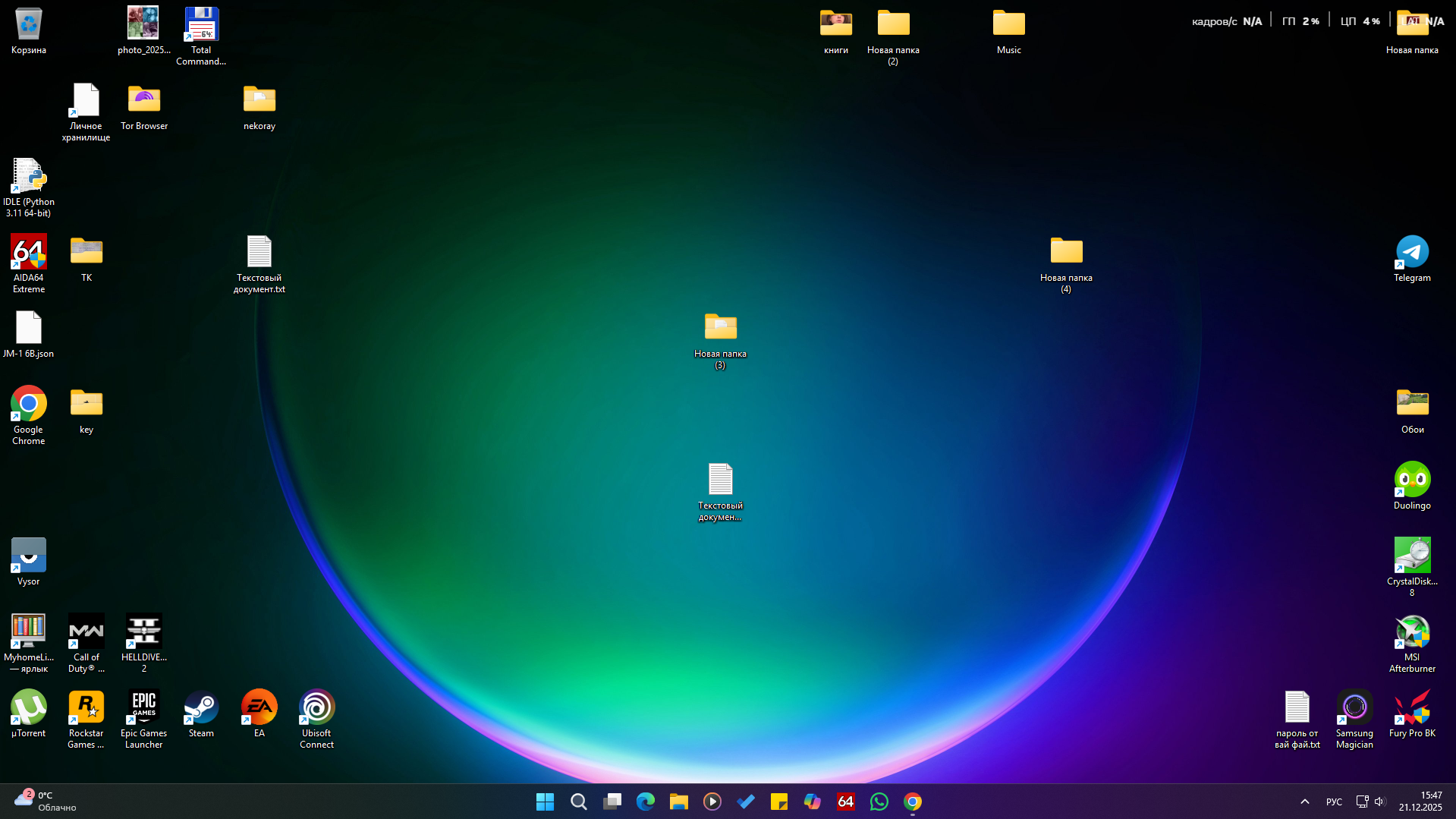The height and width of the screenshot is (819, 1456).
Task: Open the photo_2025 image file
Action: (x=143, y=31)
